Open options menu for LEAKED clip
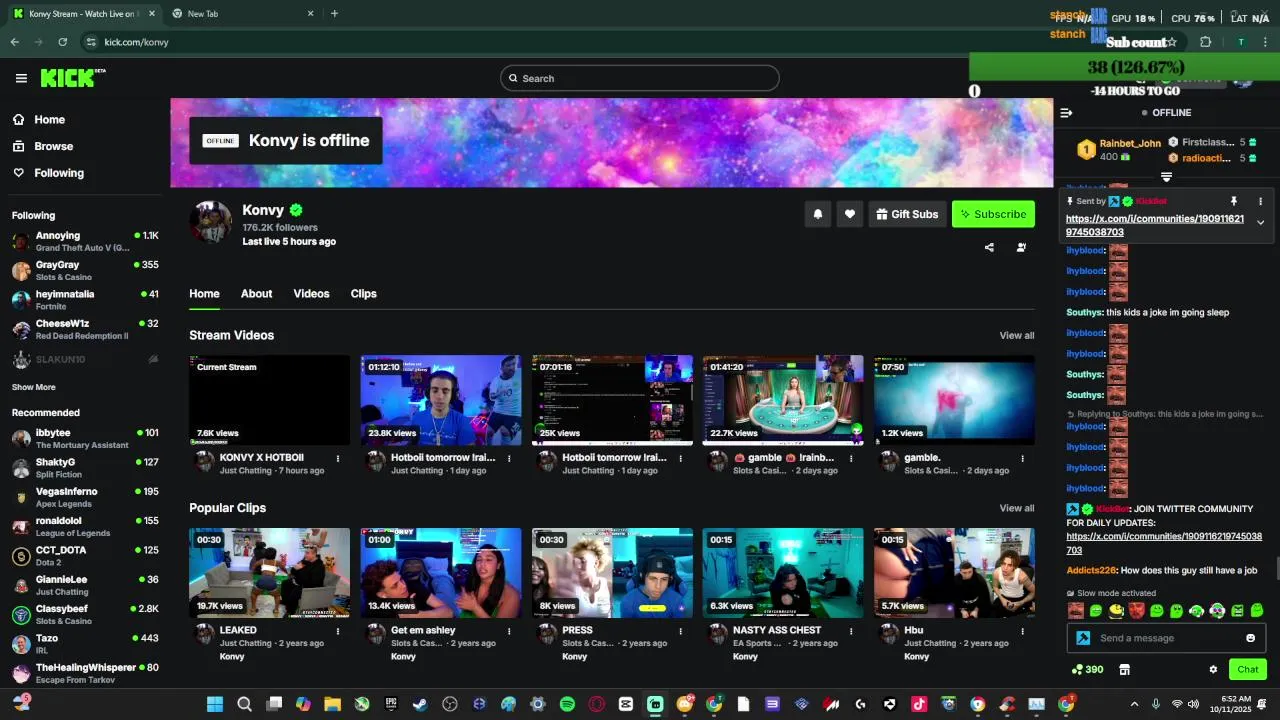This screenshot has width=1280, height=720. (338, 631)
